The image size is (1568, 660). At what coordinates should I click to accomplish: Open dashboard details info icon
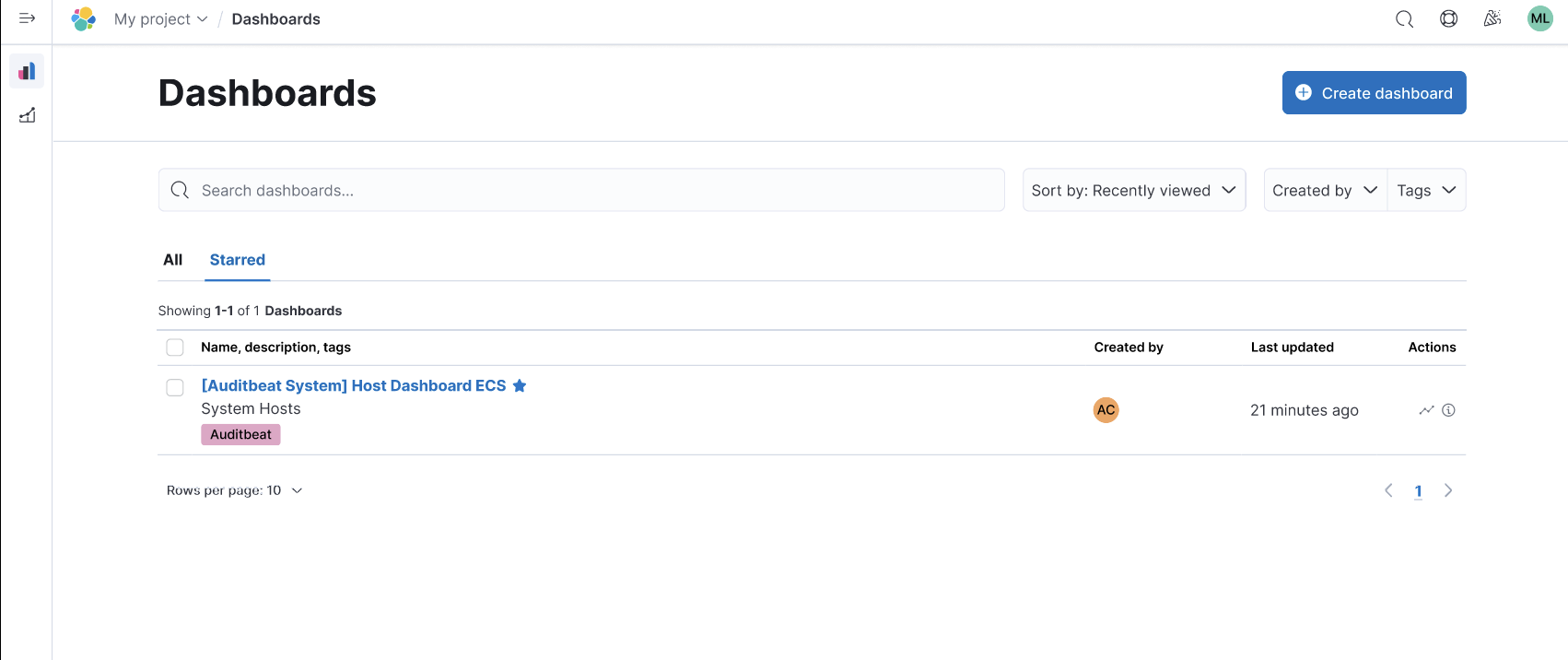[x=1448, y=410]
